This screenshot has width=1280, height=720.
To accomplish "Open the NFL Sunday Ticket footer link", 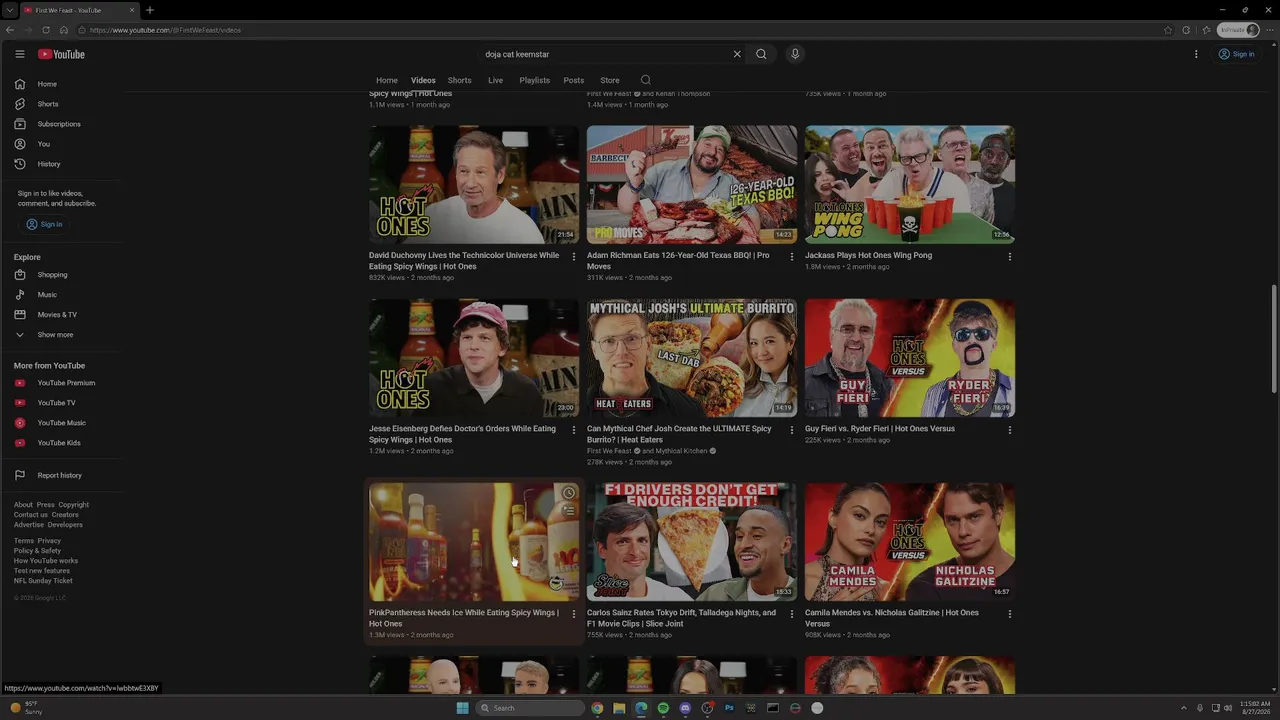I will pos(43,581).
